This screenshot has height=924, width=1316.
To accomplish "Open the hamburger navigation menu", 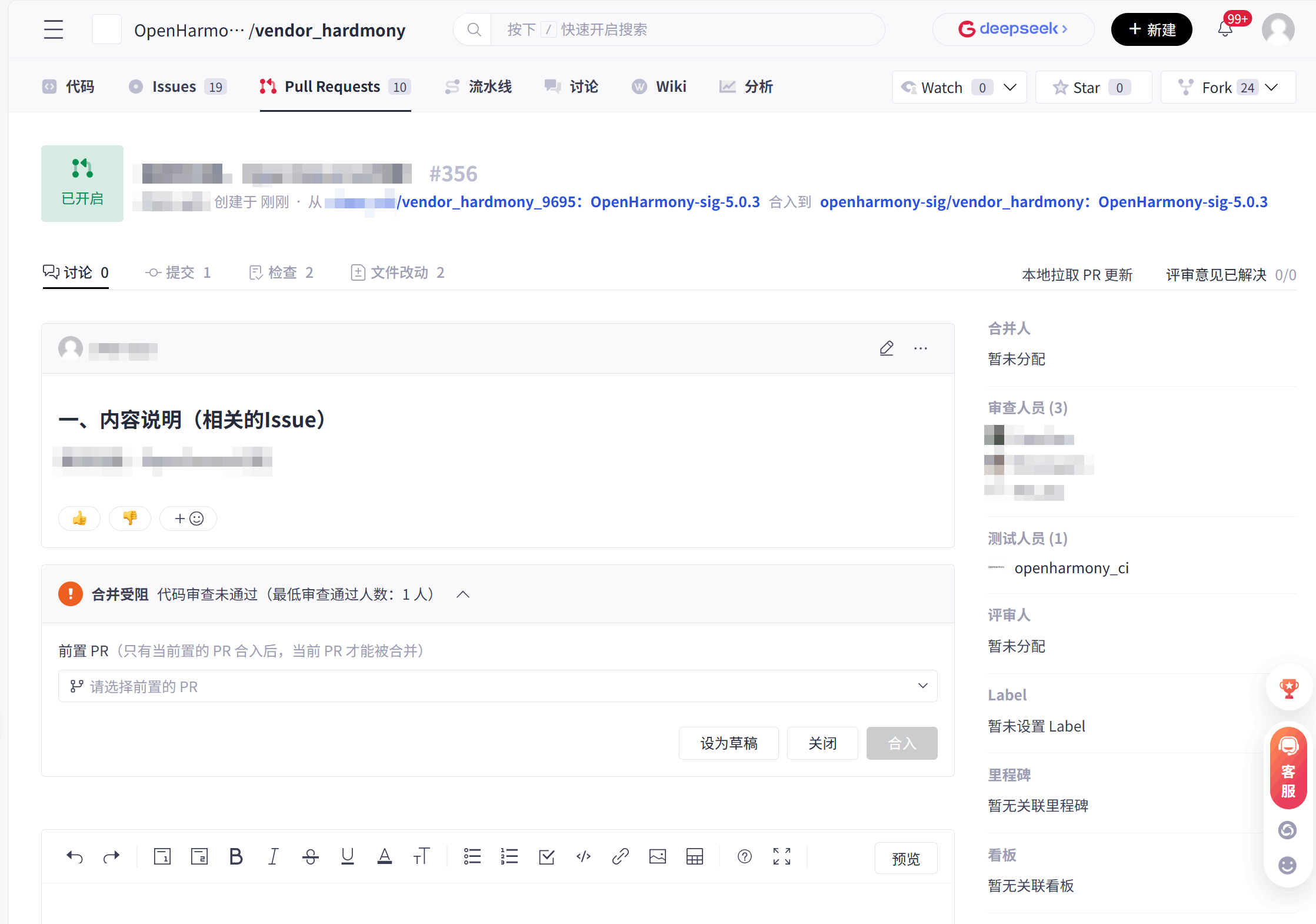I will click(x=54, y=29).
